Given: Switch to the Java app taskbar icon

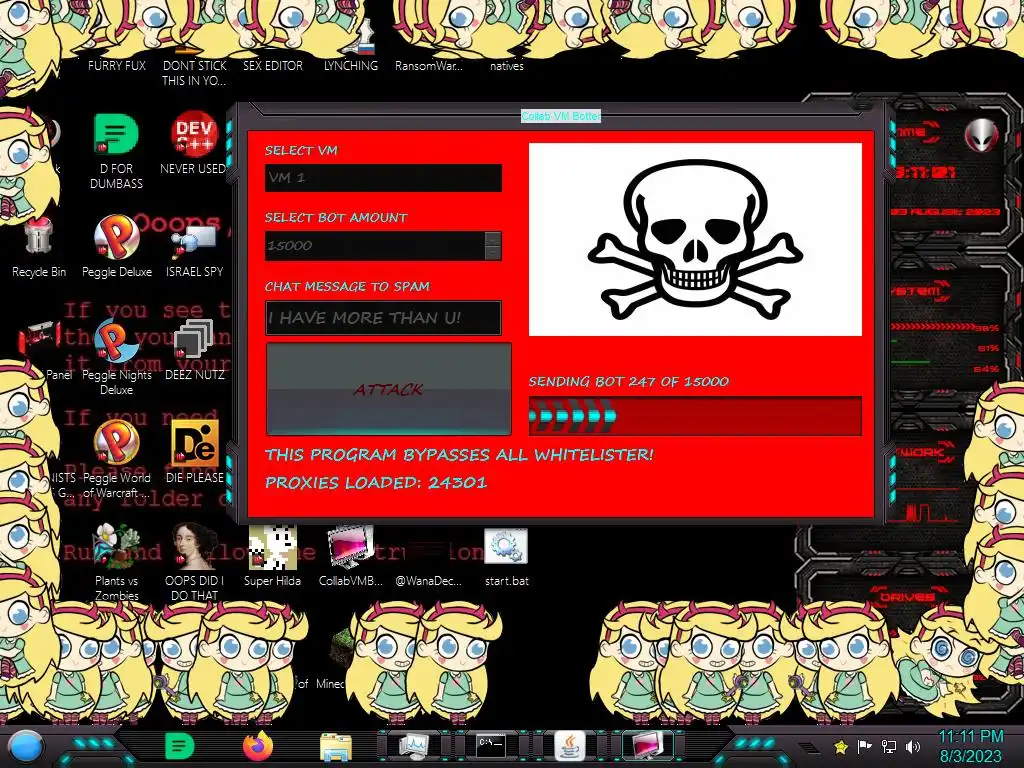Looking at the screenshot, I should (569, 746).
